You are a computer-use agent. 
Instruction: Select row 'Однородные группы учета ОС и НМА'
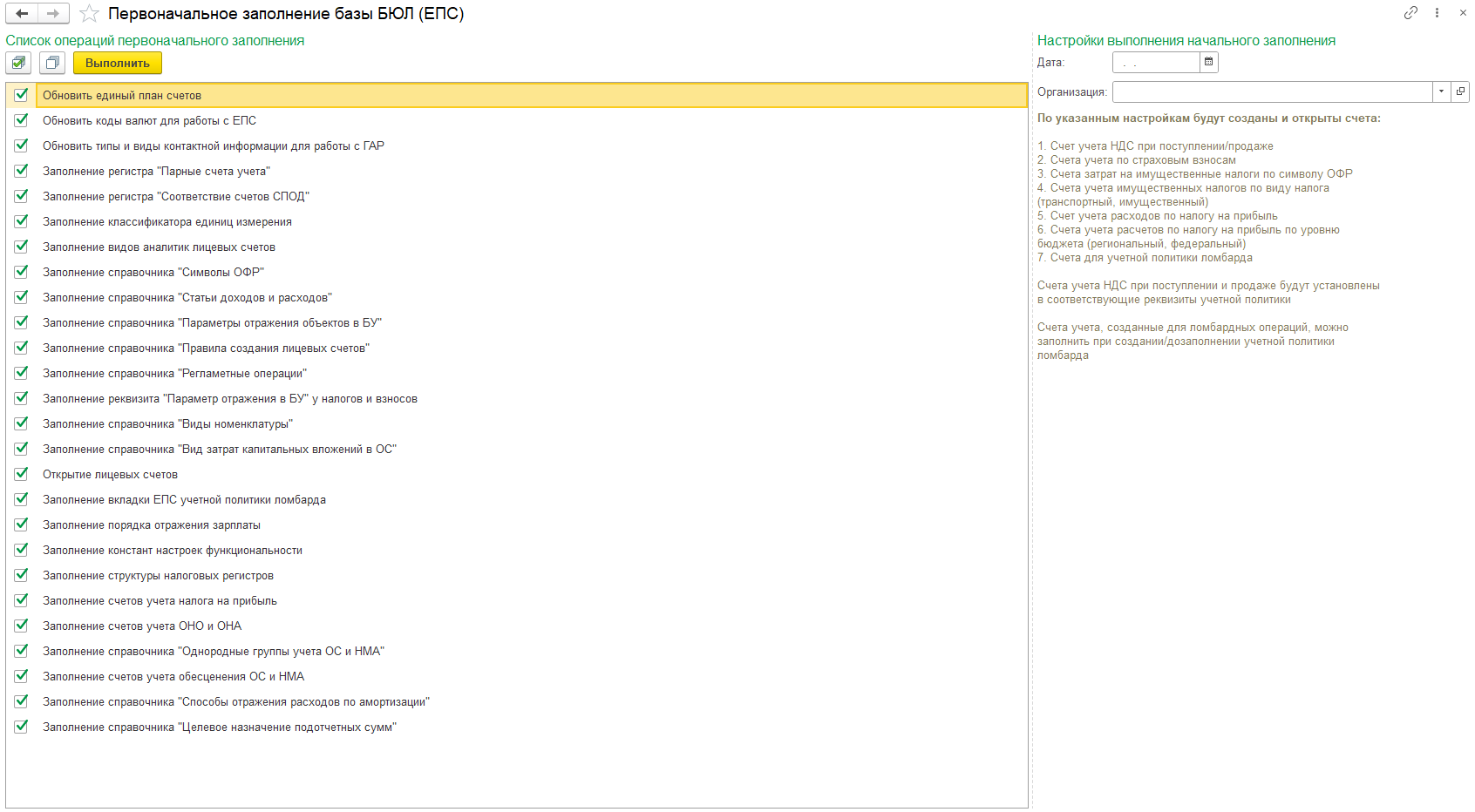pyautogui.click(x=517, y=651)
